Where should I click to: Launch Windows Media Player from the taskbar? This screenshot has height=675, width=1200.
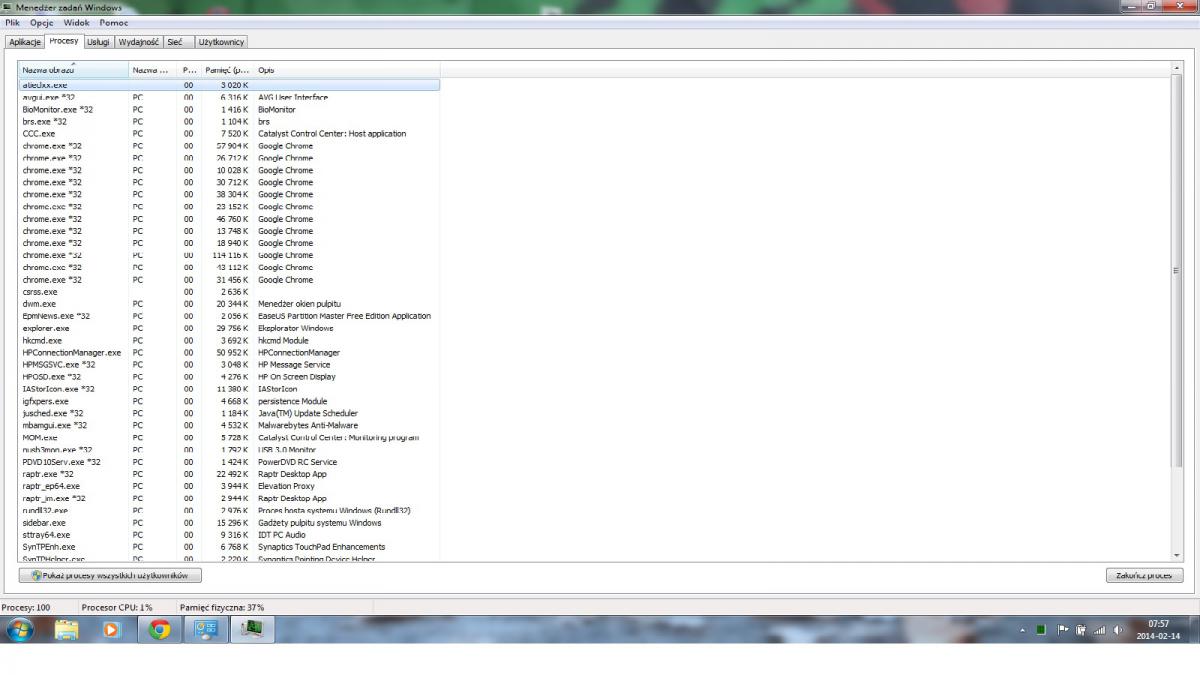point(113,630)
